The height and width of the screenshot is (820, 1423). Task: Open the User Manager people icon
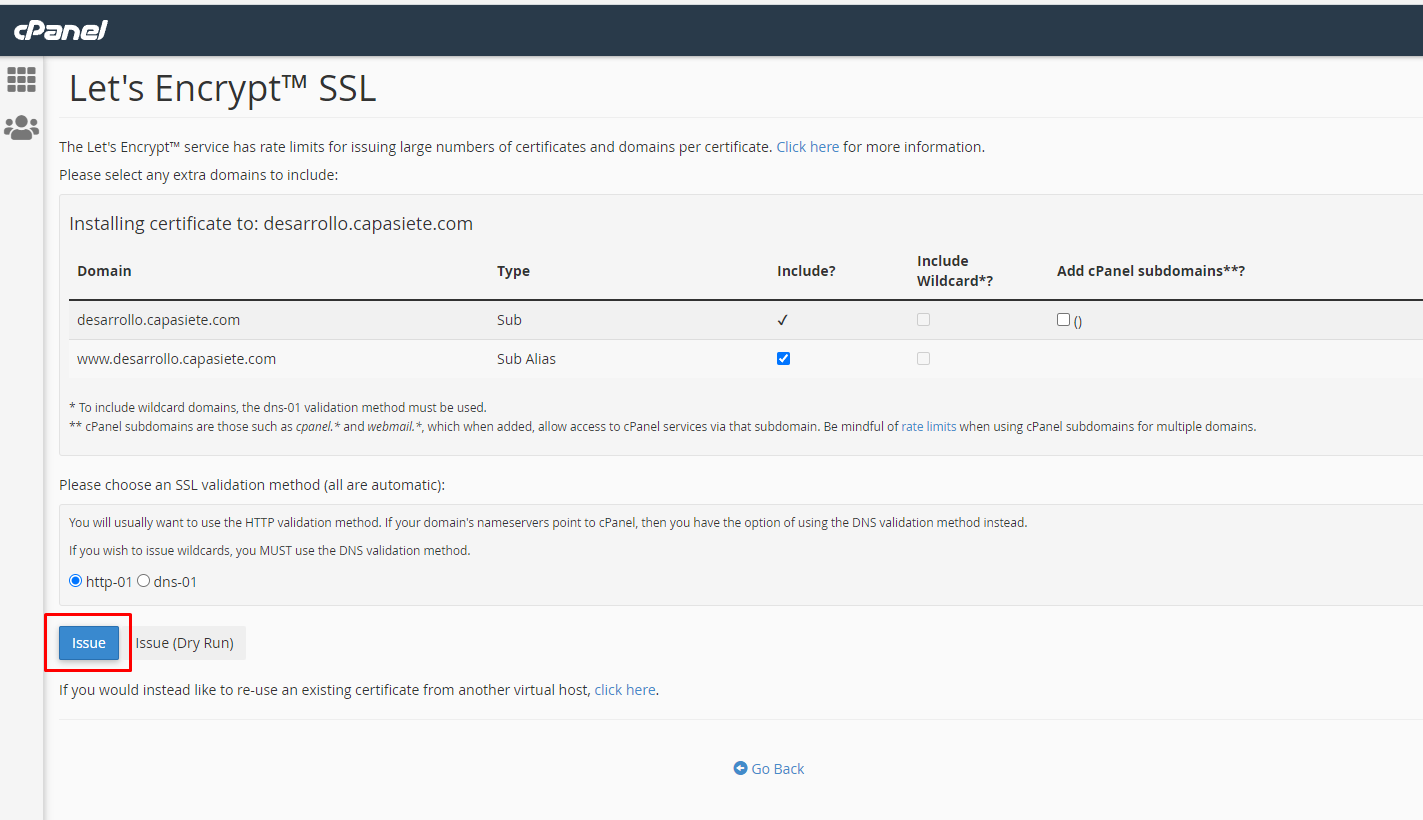pos(21,127)
